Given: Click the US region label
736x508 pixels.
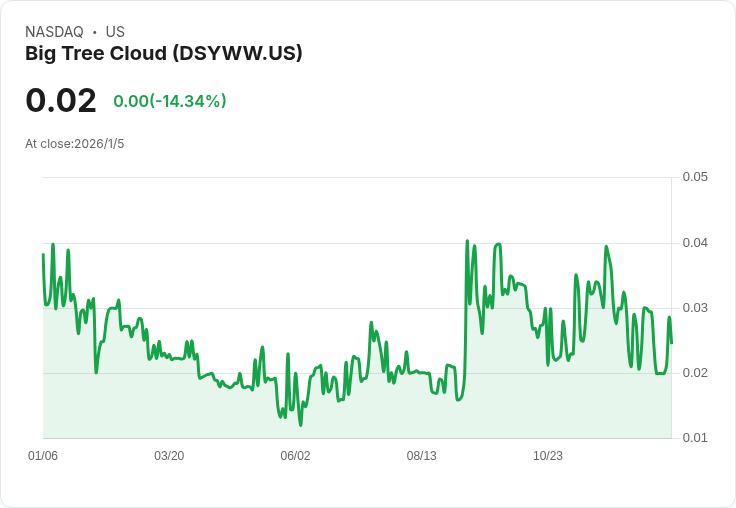Looking at the screenshot, I should [x=115, y=32].
